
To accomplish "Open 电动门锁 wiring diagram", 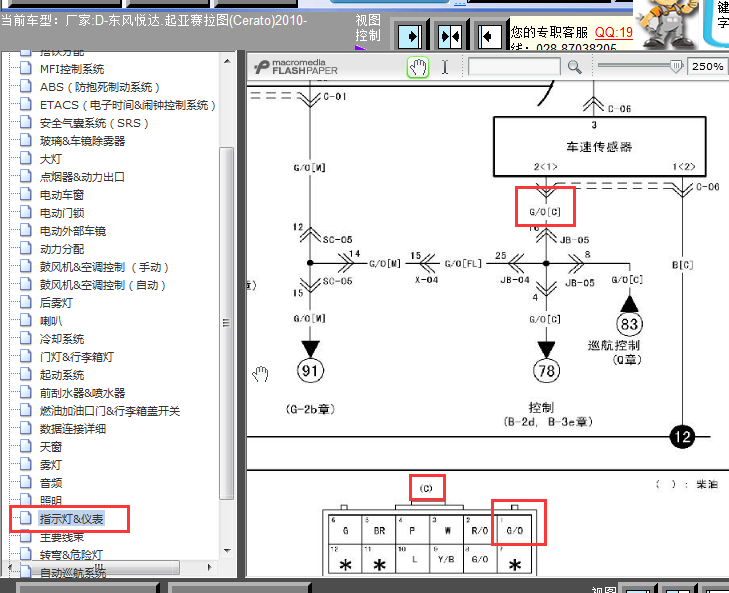I will click(x=62, y=213).
